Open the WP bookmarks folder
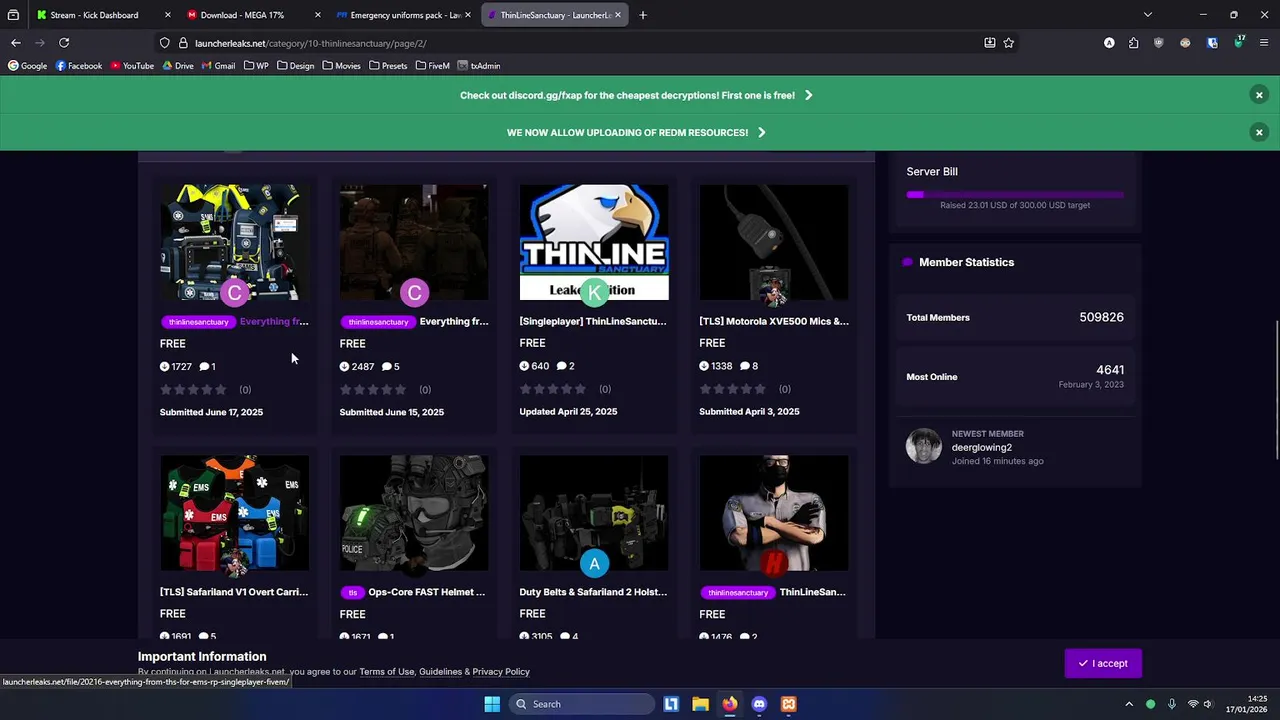 (x=256, y=66)
